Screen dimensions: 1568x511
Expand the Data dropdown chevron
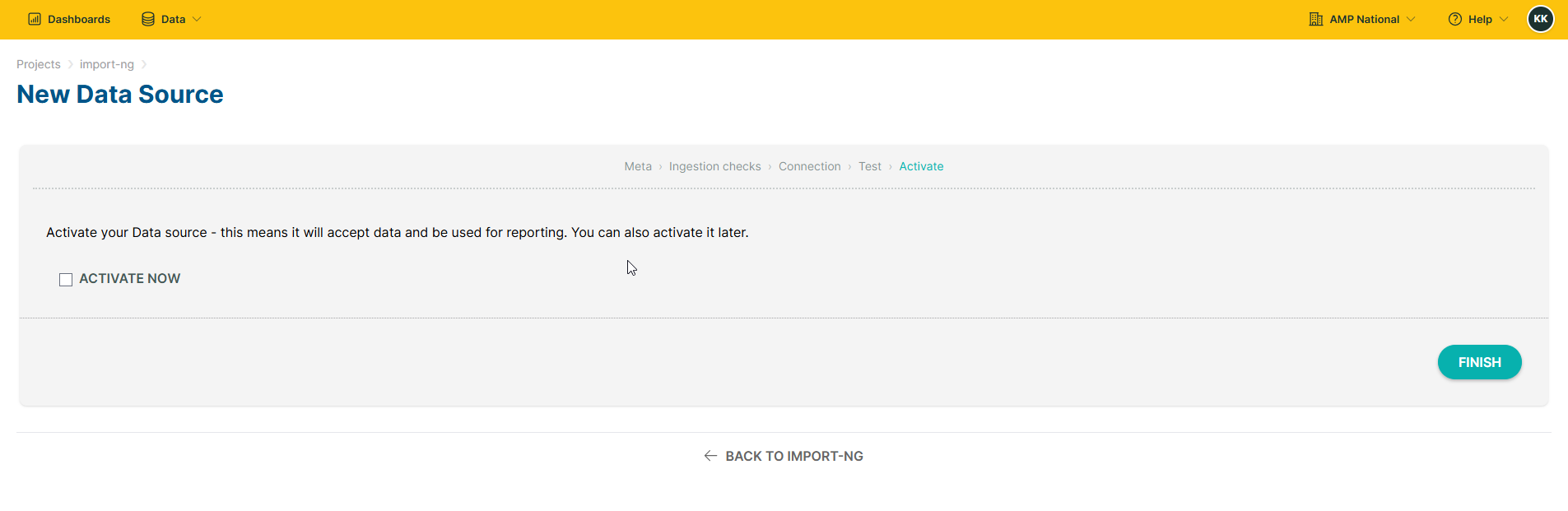pyautogui.click(x=197, y=19)
